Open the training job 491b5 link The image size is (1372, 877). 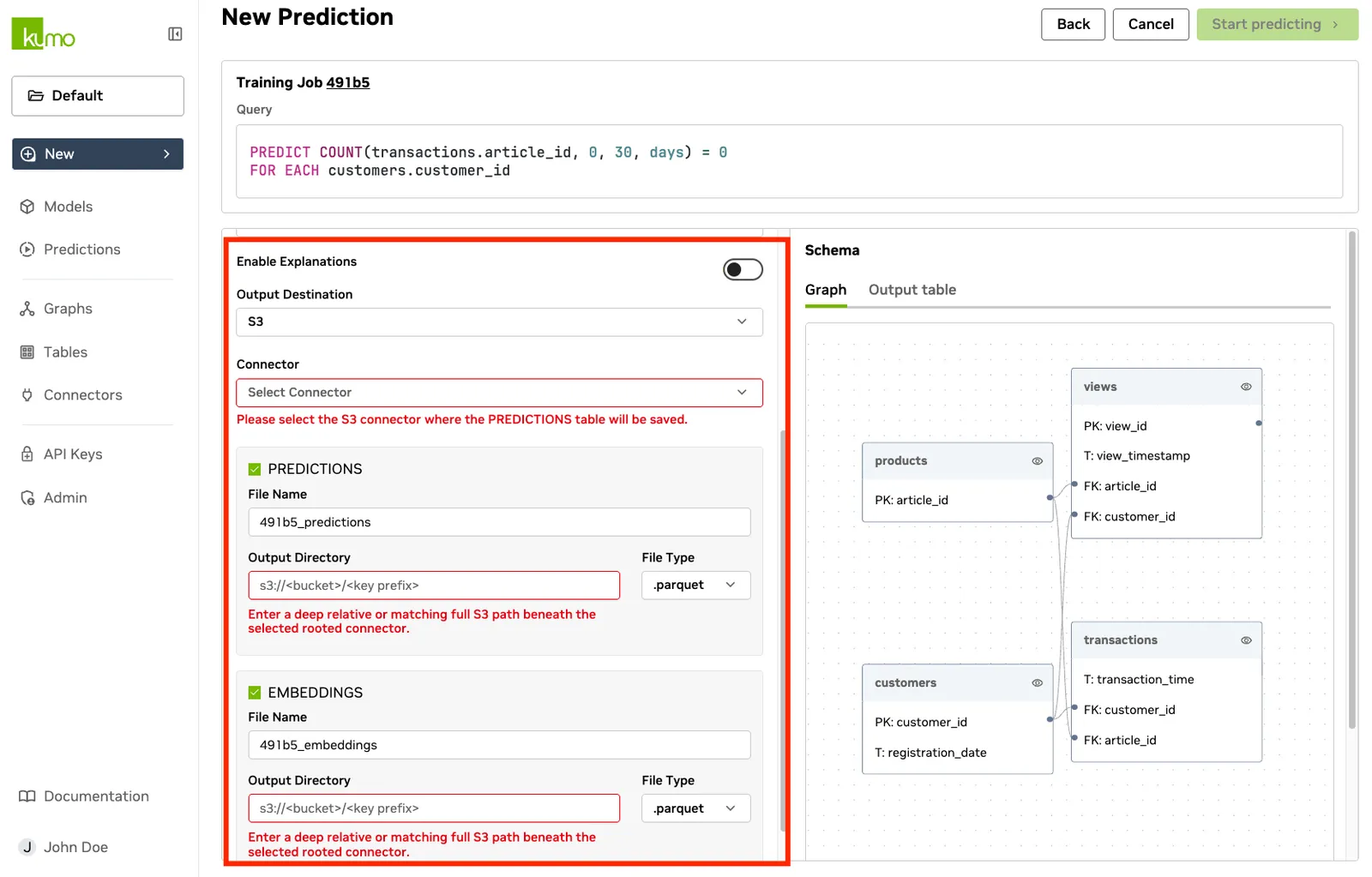[348, 82]
